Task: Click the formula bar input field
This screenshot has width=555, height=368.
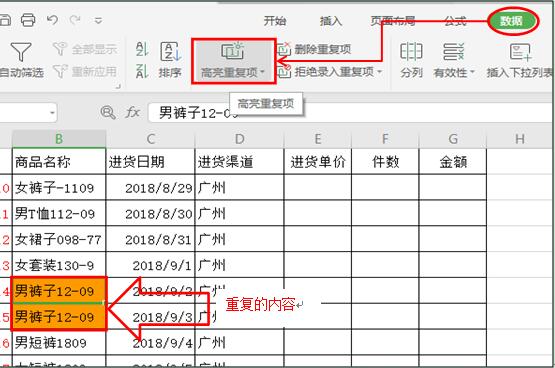Action: pos(350,113)
